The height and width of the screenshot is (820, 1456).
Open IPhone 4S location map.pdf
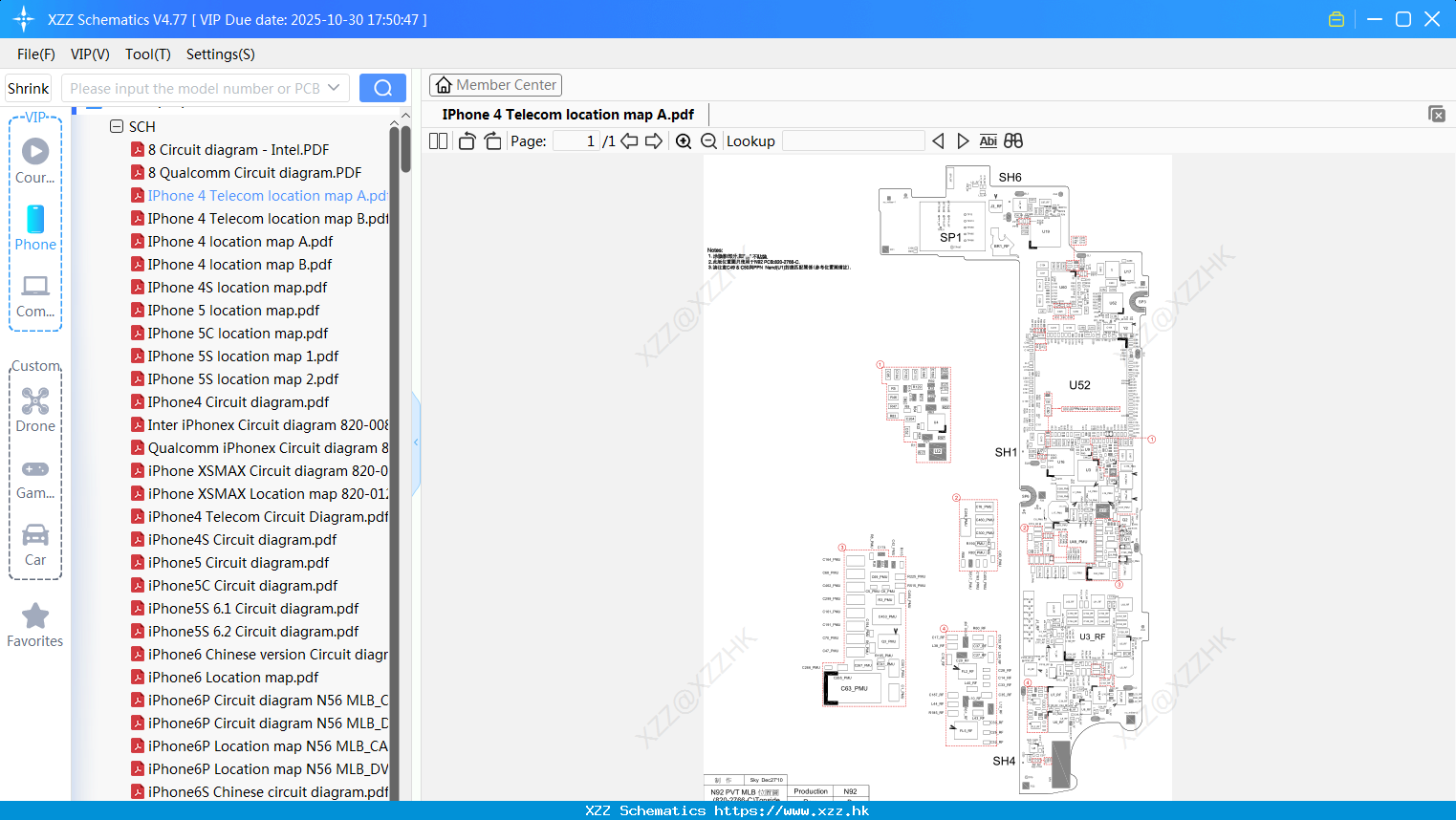tap(237, 288)
